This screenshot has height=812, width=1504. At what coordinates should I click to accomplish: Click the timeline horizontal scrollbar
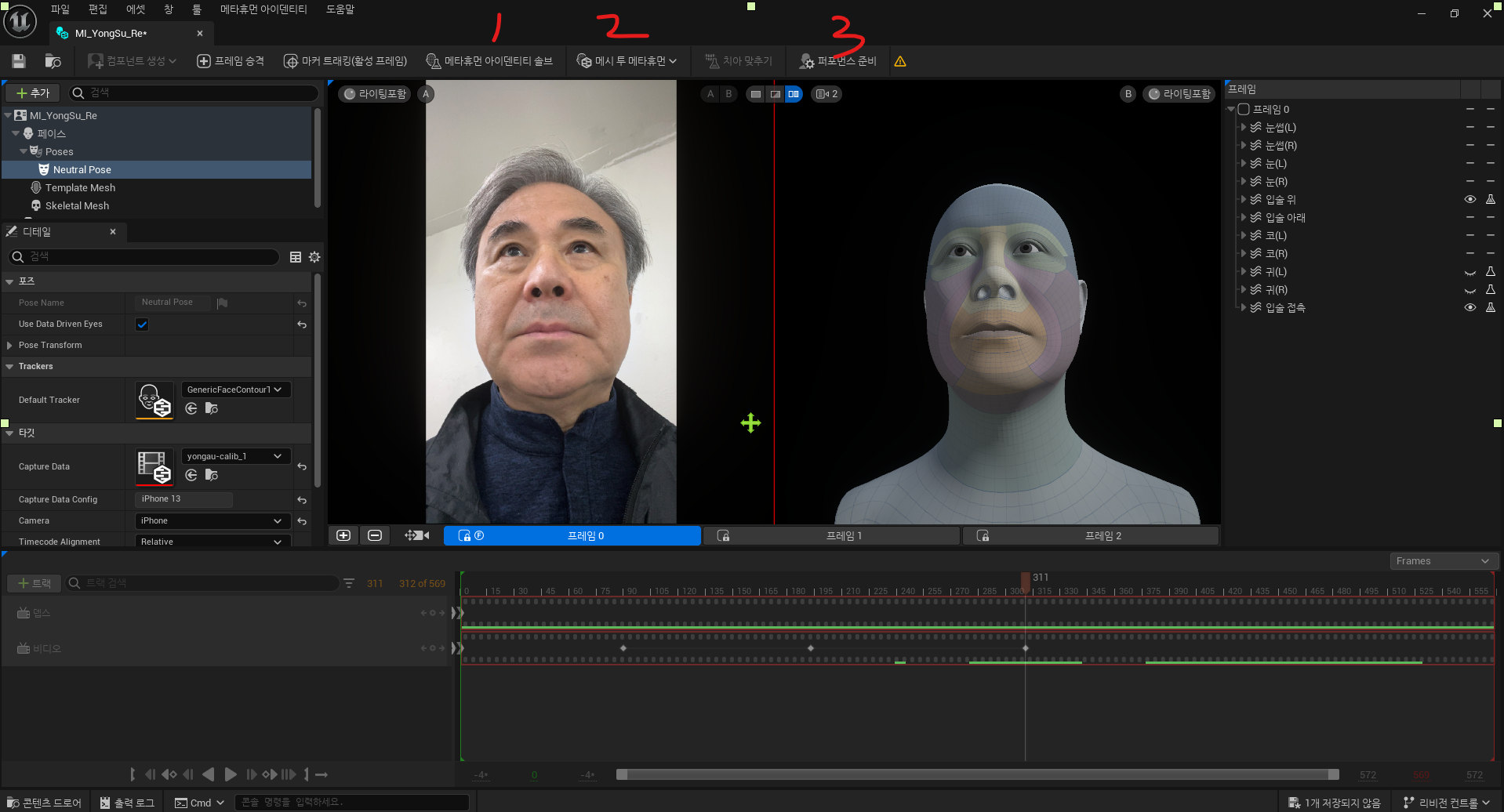(978, 775)
